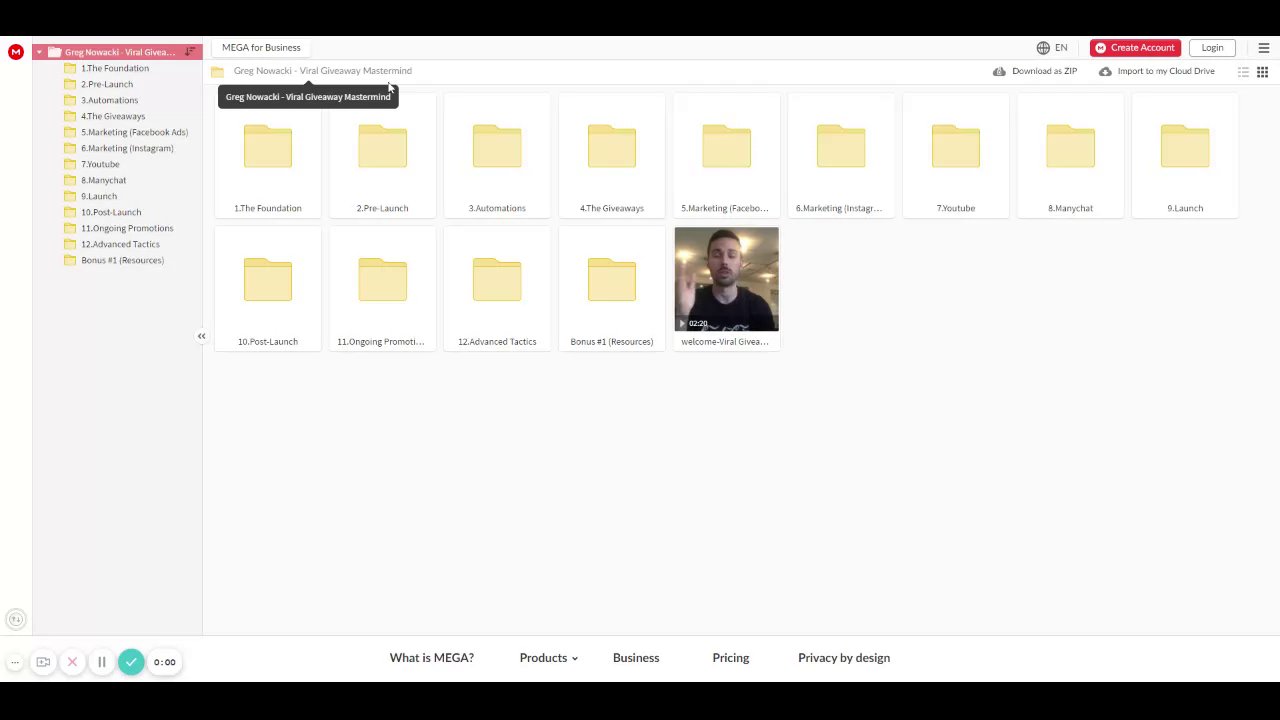The image size is (1280, 720).
Task: Open Privacy by design footer item
Action: (844, 658)
